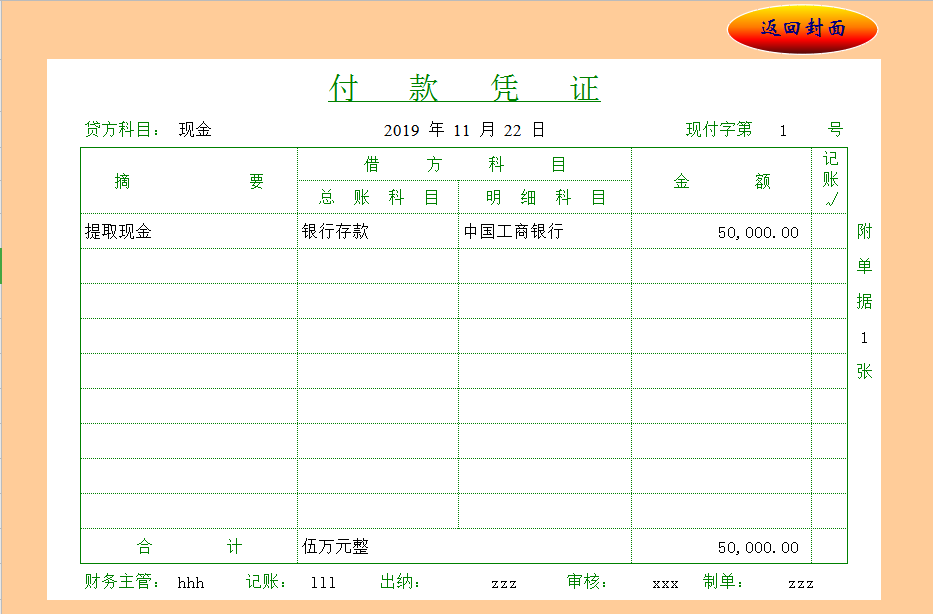Click the 记账 checkmark cell in first row

[829, 232]
